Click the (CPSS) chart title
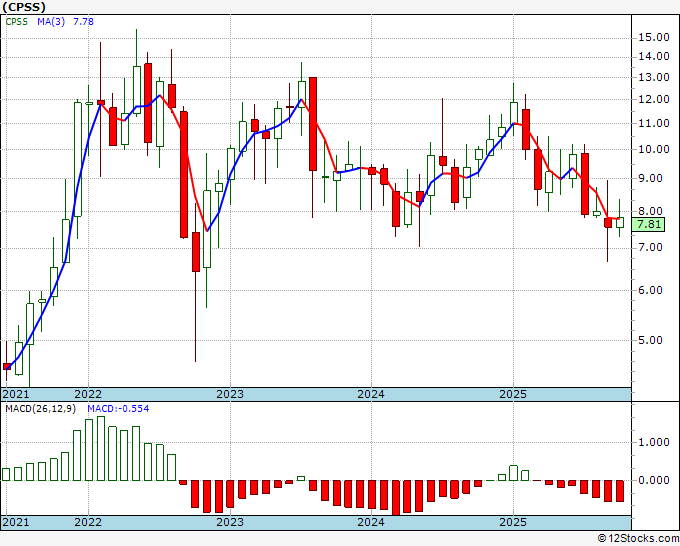This screenshot has height=546, width=680. click(24, 7)
